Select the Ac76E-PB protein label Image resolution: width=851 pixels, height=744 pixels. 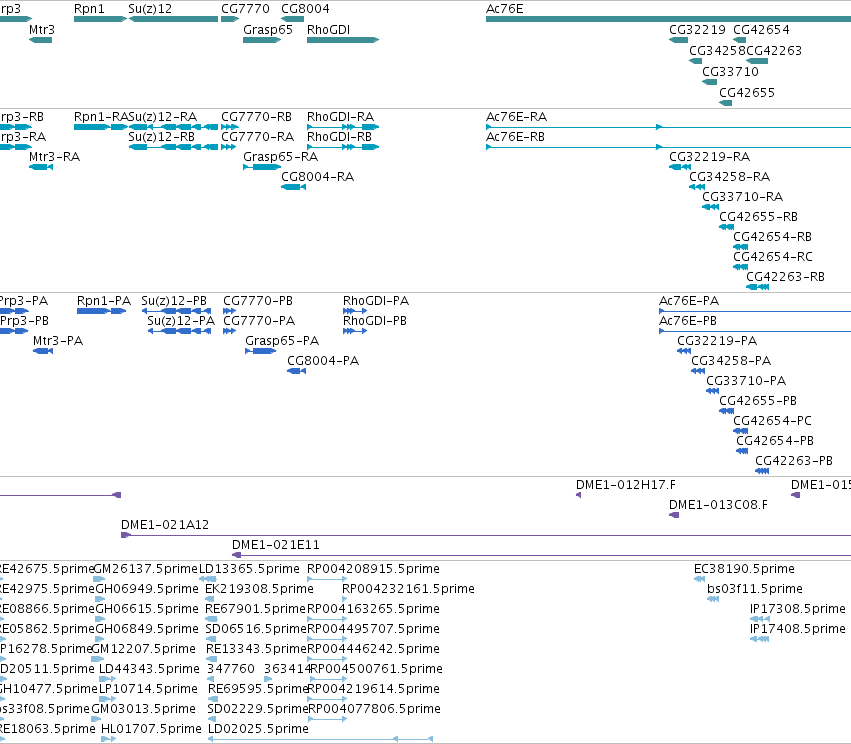tap(688, 321)
